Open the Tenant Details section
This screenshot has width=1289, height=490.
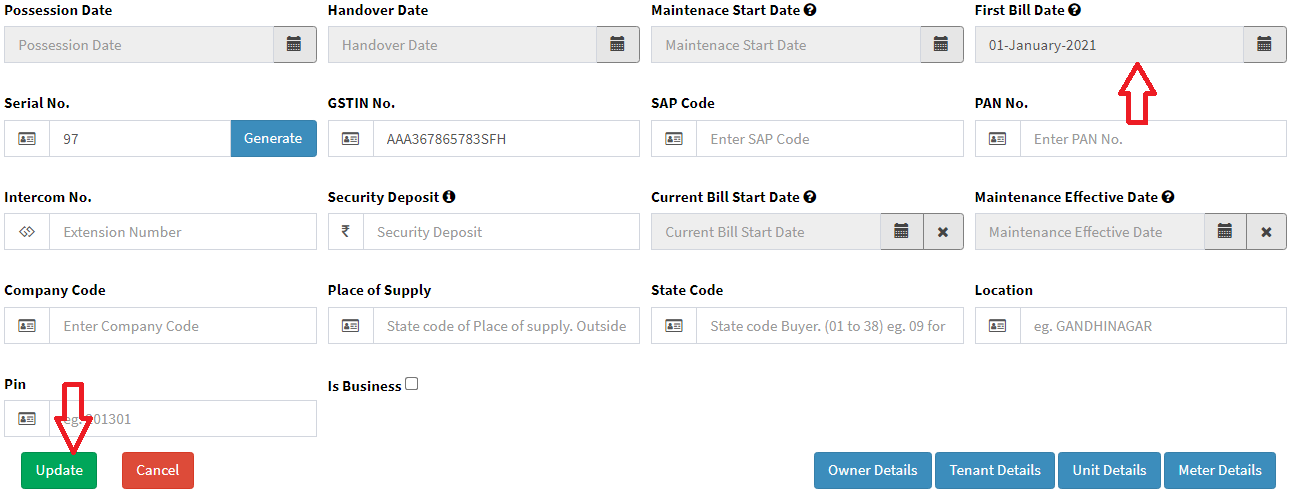point(994,470)
